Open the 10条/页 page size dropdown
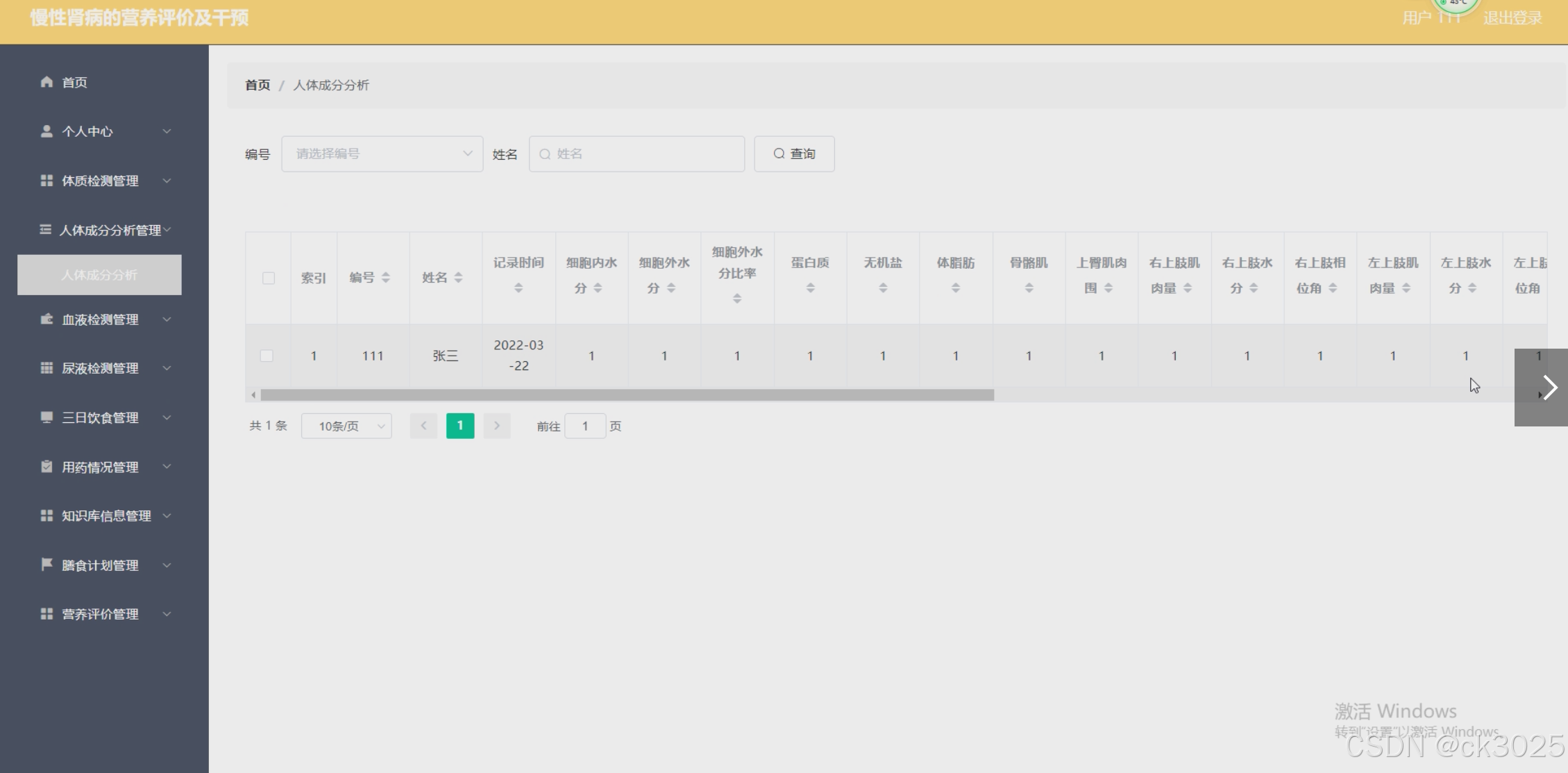1568x773 pixels. pos(346,426)
